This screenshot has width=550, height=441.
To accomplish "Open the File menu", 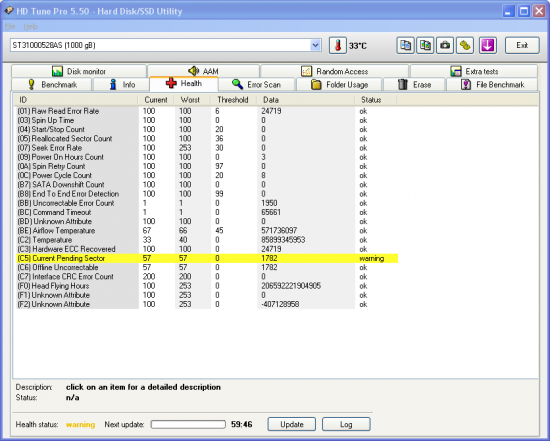I will point(10,26).
